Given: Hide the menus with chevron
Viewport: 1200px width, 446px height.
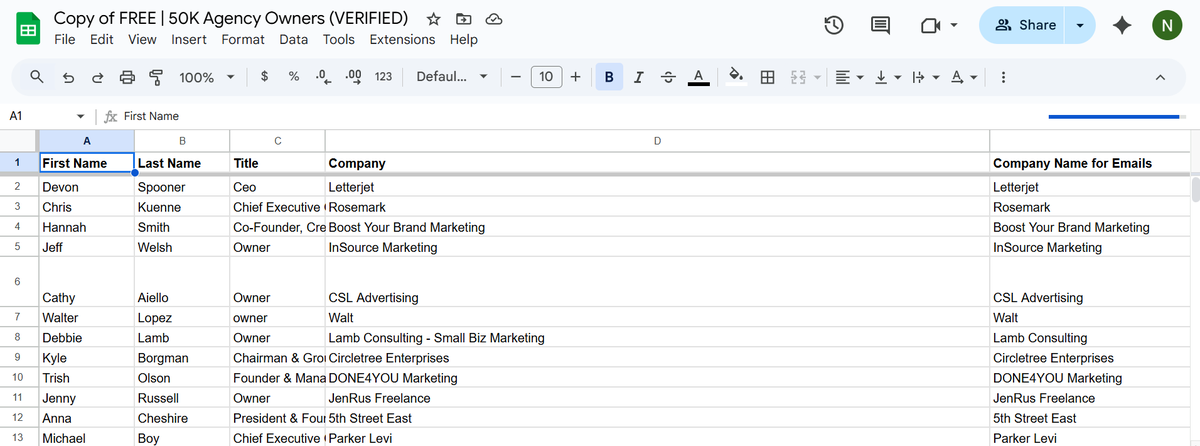Looking at the screenshot, I should (1160, 77).
